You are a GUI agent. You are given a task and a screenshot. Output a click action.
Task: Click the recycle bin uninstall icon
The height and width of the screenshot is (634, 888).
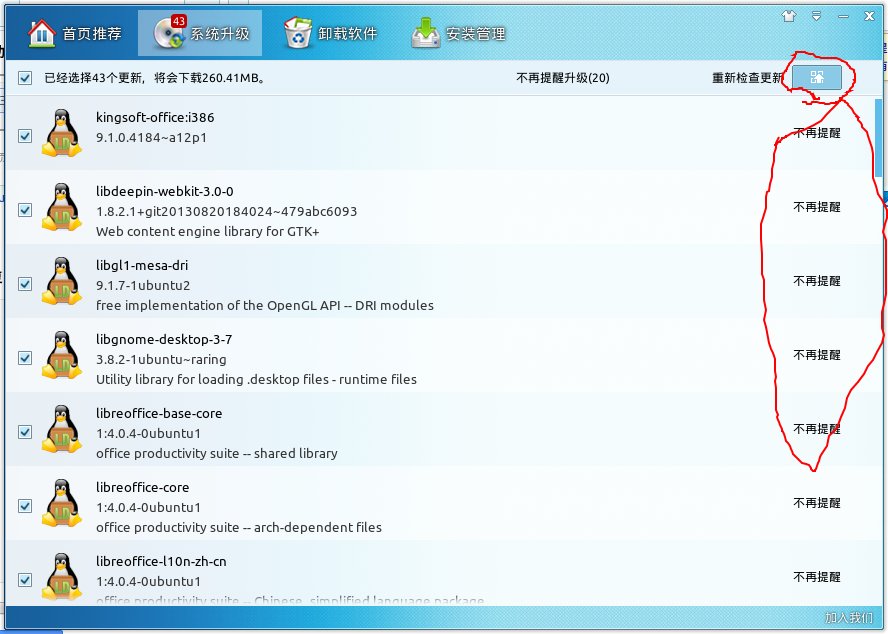coord(298,33)
